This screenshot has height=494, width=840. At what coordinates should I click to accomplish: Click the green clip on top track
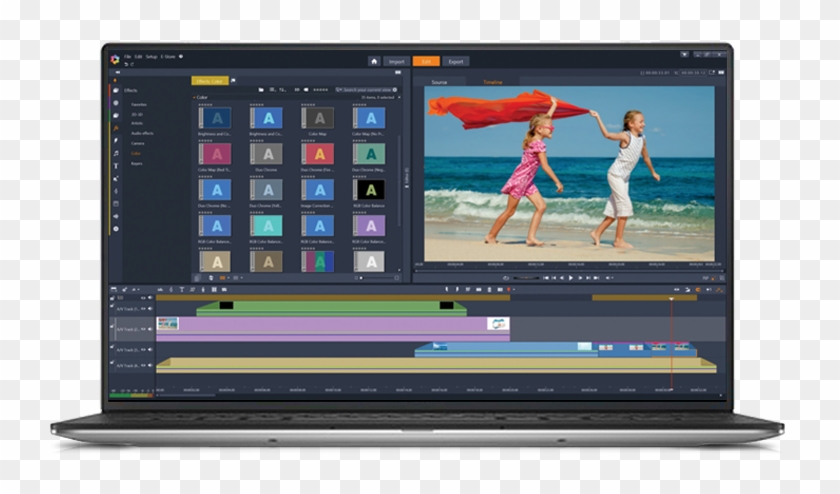tap(330, 308)
